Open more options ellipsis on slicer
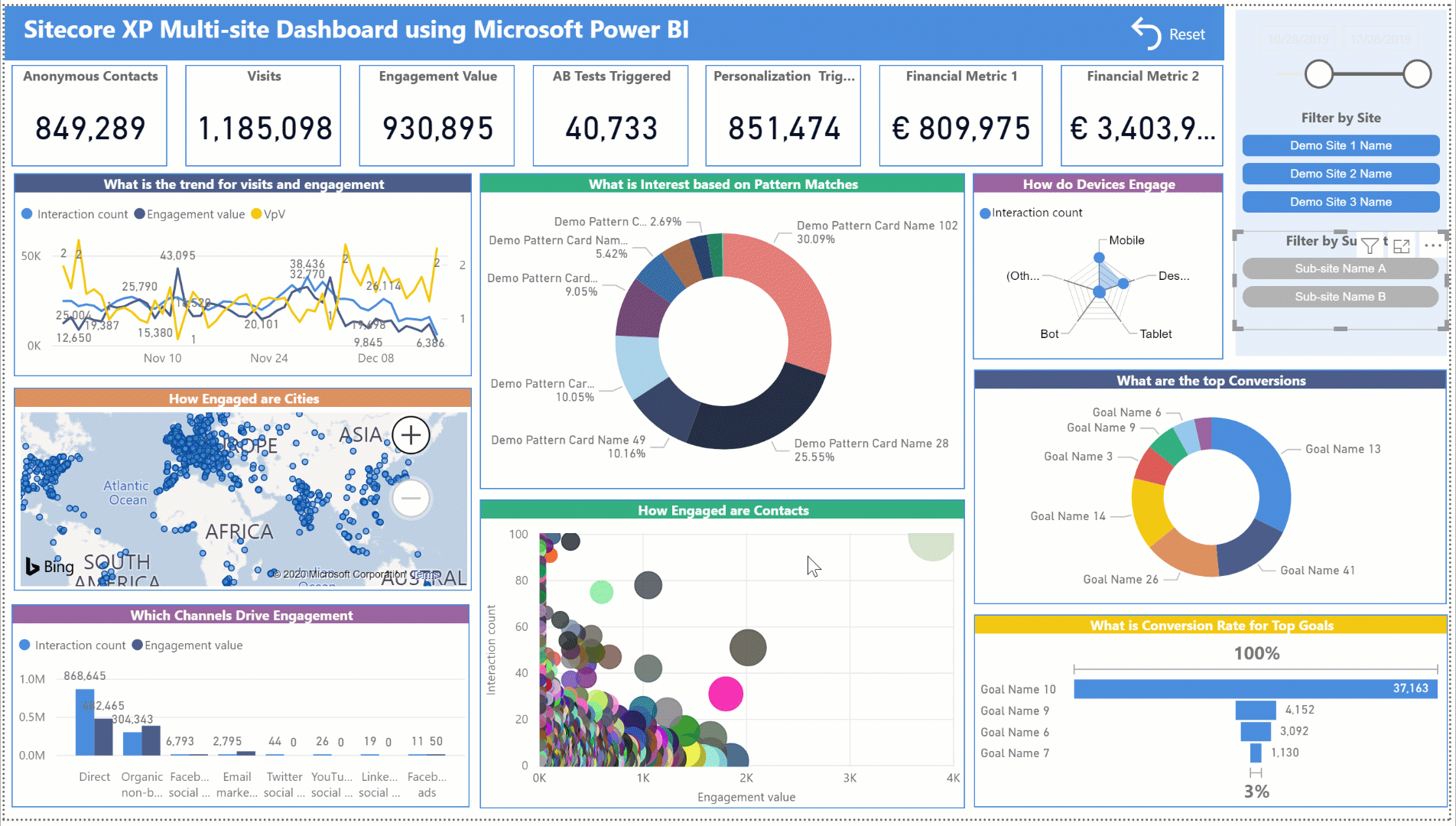 (x=1432, y=246)
